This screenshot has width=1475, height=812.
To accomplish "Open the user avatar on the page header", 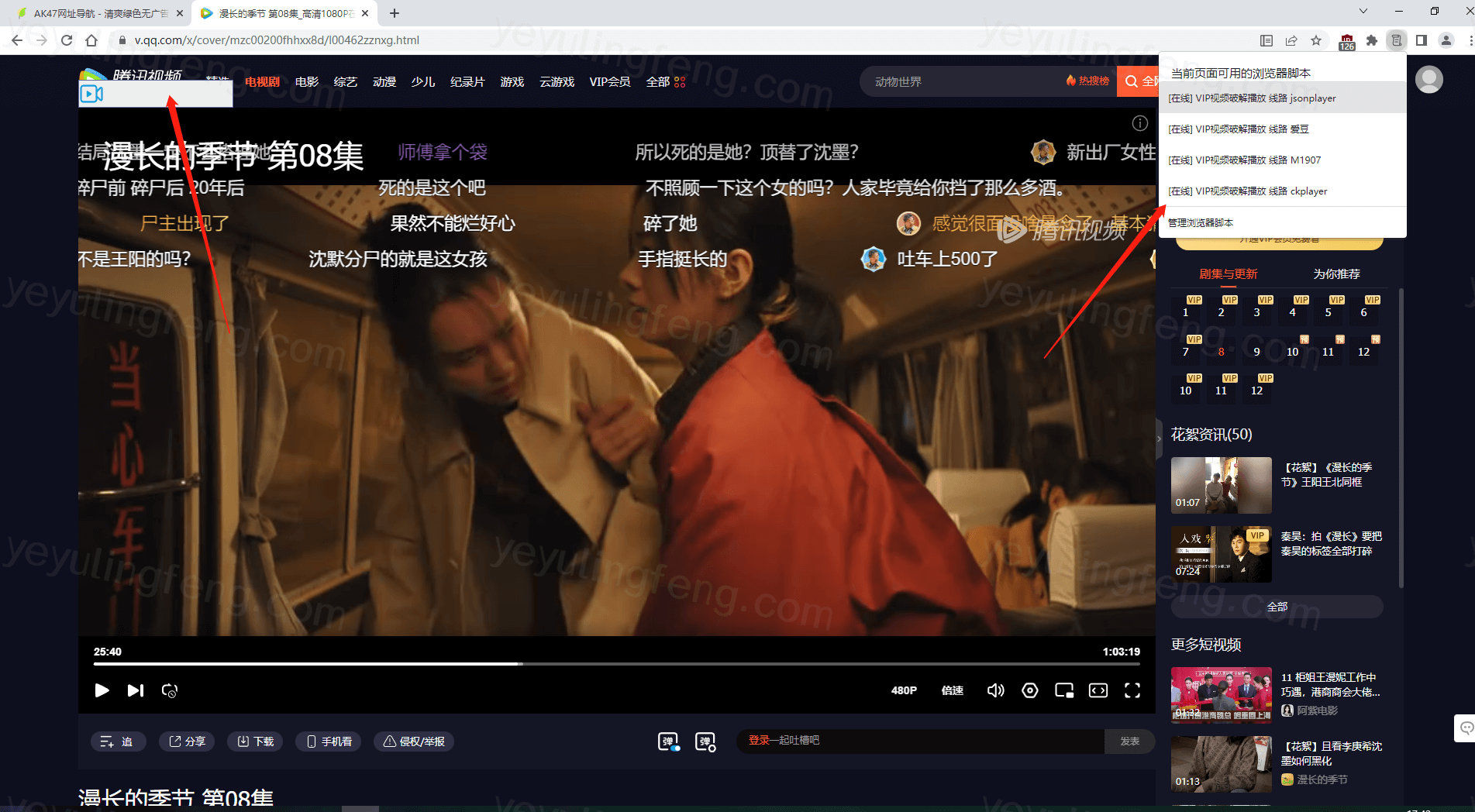I will [1429, 79].
